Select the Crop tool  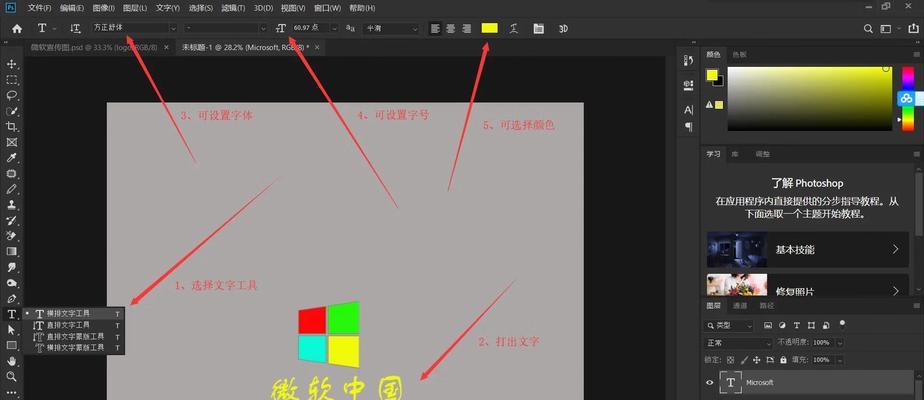coord(11,127)
